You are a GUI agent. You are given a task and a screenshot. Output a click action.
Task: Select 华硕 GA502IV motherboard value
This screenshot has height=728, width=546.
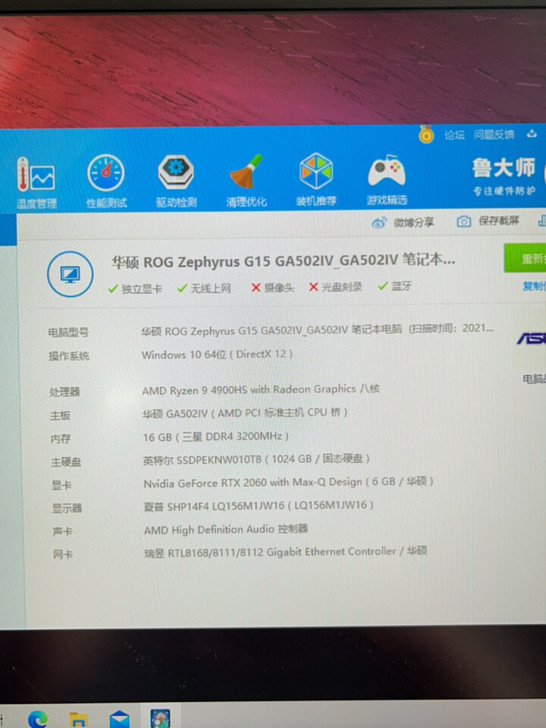tap(245, 413)
